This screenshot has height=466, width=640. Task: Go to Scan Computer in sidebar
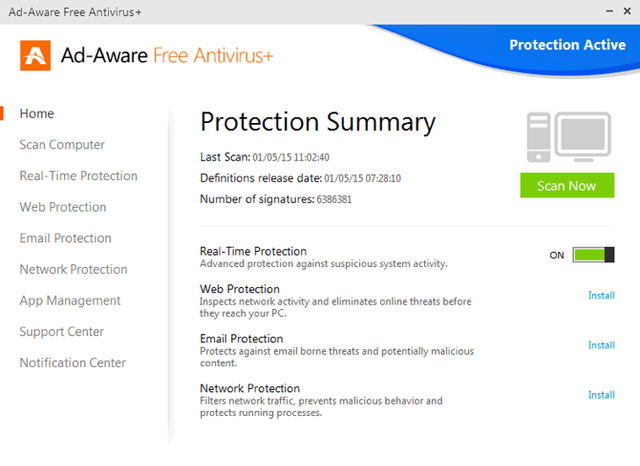62,145
